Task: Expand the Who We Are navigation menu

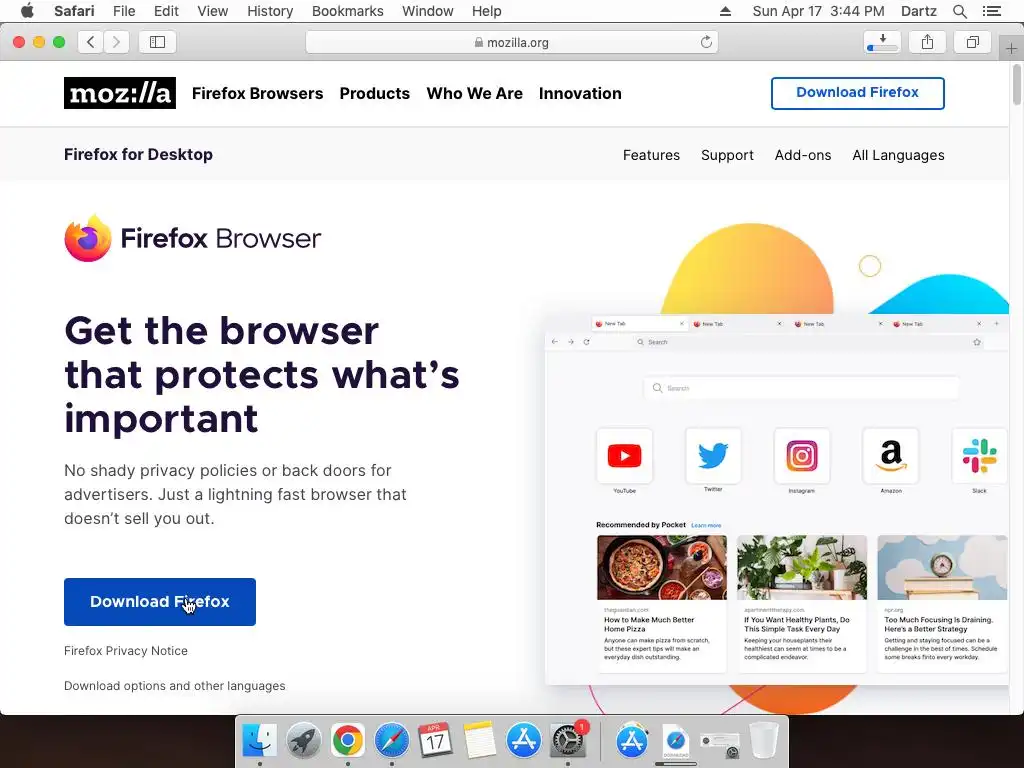Action: pyautogui.click(x=475, y=93)
